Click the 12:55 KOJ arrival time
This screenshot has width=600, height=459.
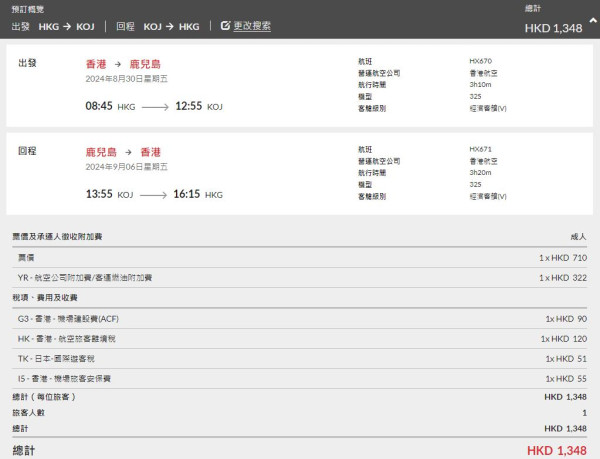click(x=199, y=106)
